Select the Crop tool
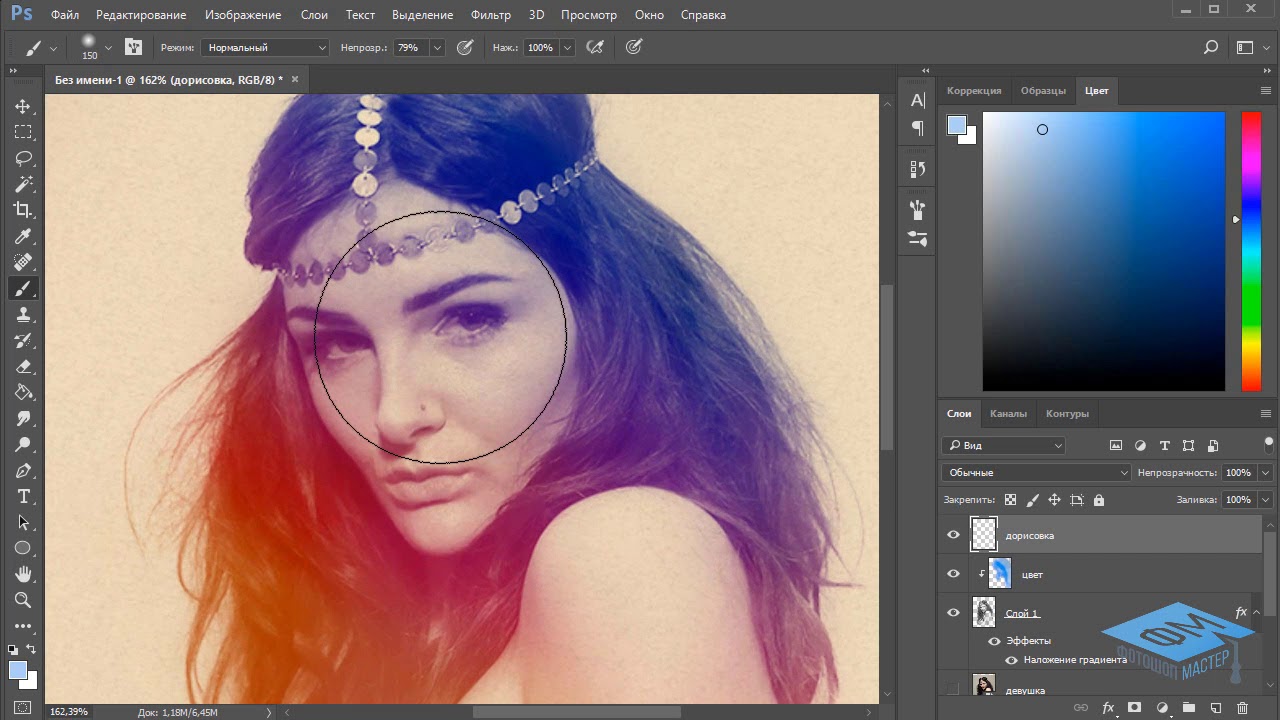 23,210
